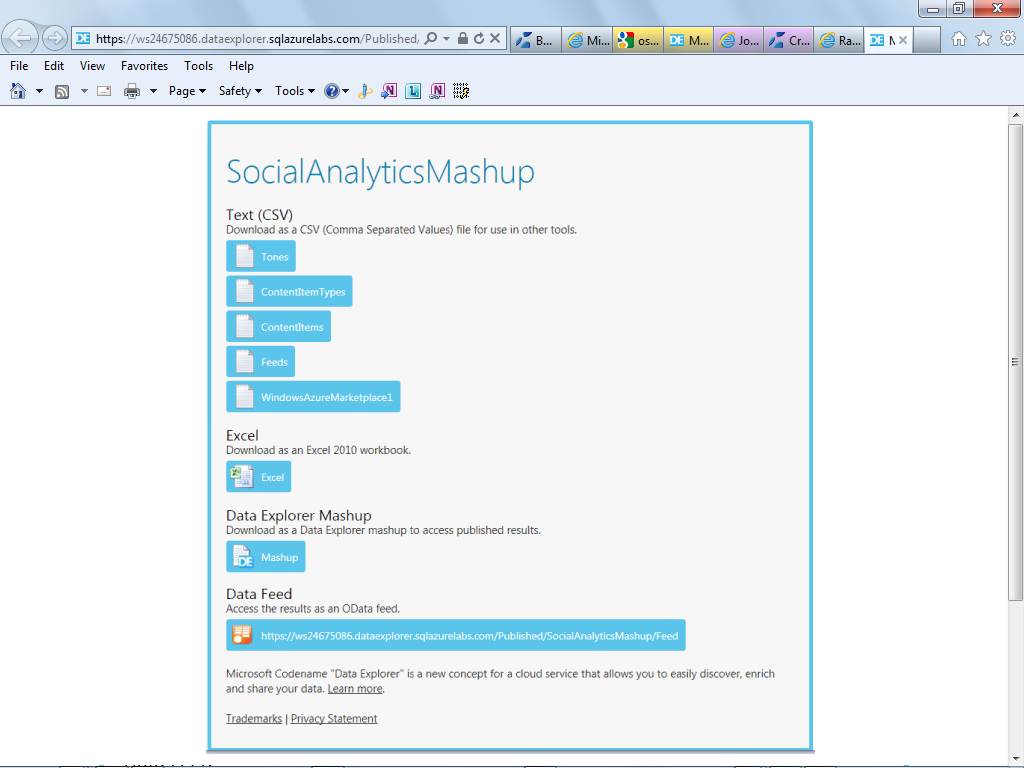Expand the Print dropdown arrow

click(x=153, y=91)
